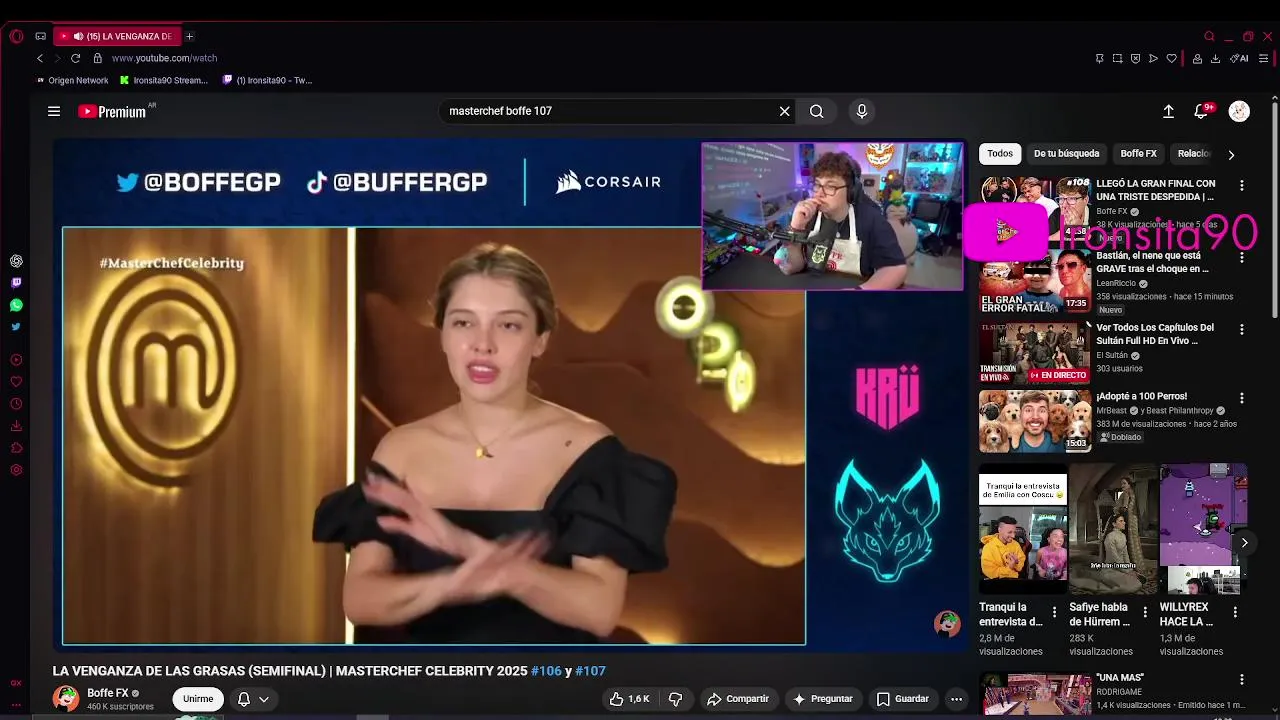Take a snapshot with the capture icon
Viewport: 1280px width, 720px height.
point(1117,58)
